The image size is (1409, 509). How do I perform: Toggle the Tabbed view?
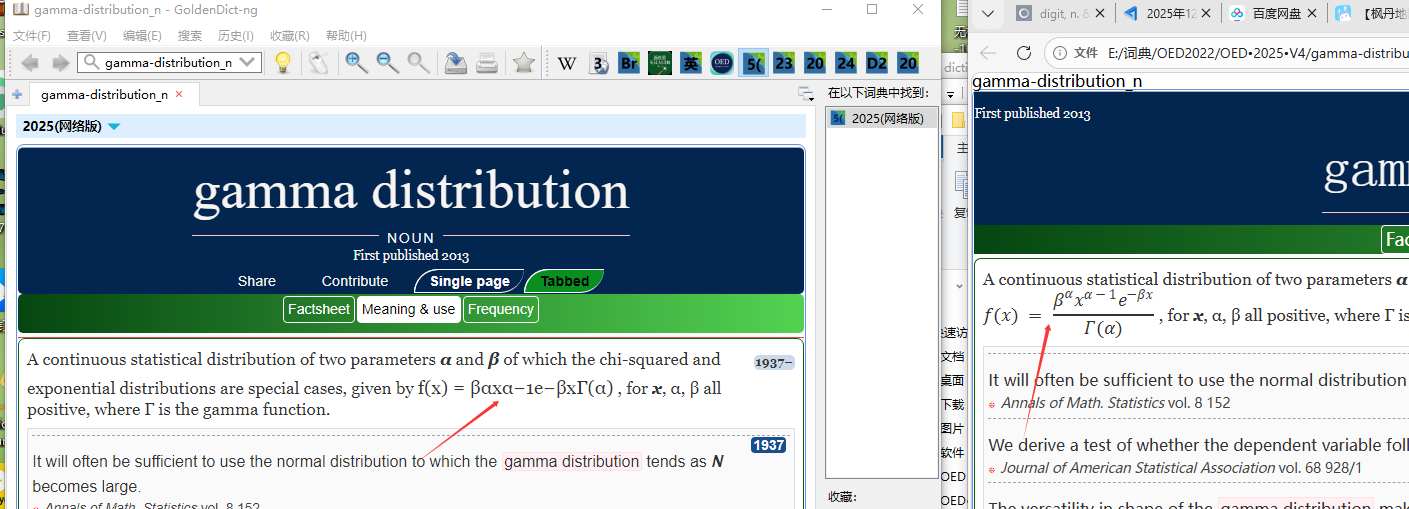point(564,281)
